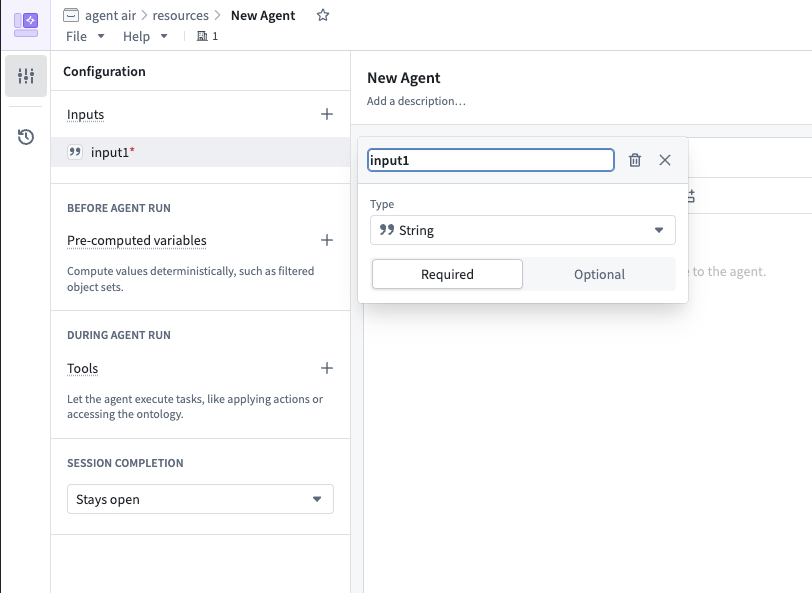This screenshot has height=593, width=812.
Task: Add a new input with plus icon
Action: coord(327,114)
